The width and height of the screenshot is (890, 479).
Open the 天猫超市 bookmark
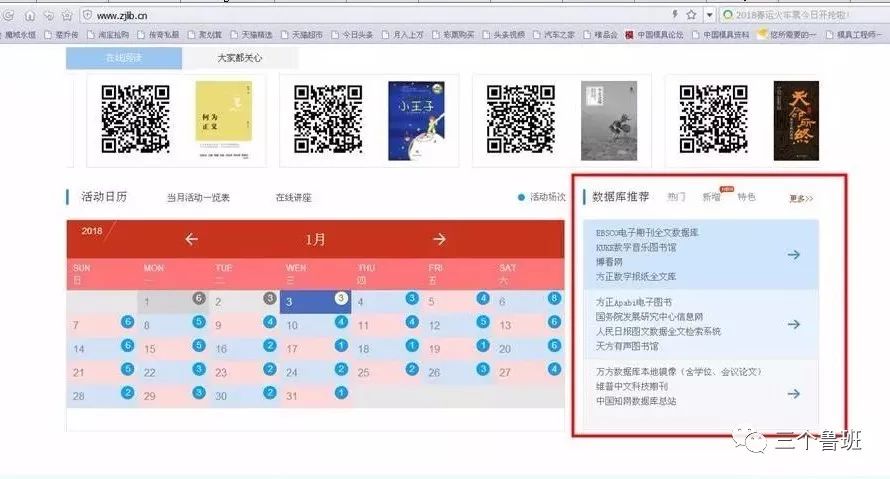pos(301,35)
